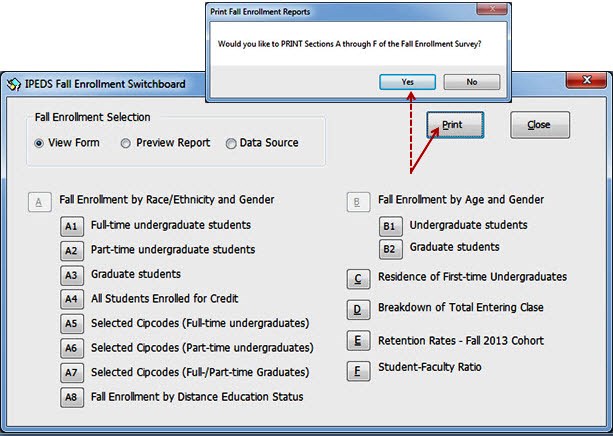The image size is (613, 436).
Task: Click the 'Full-time undergraduate students' label
Action: click(171, 225)
